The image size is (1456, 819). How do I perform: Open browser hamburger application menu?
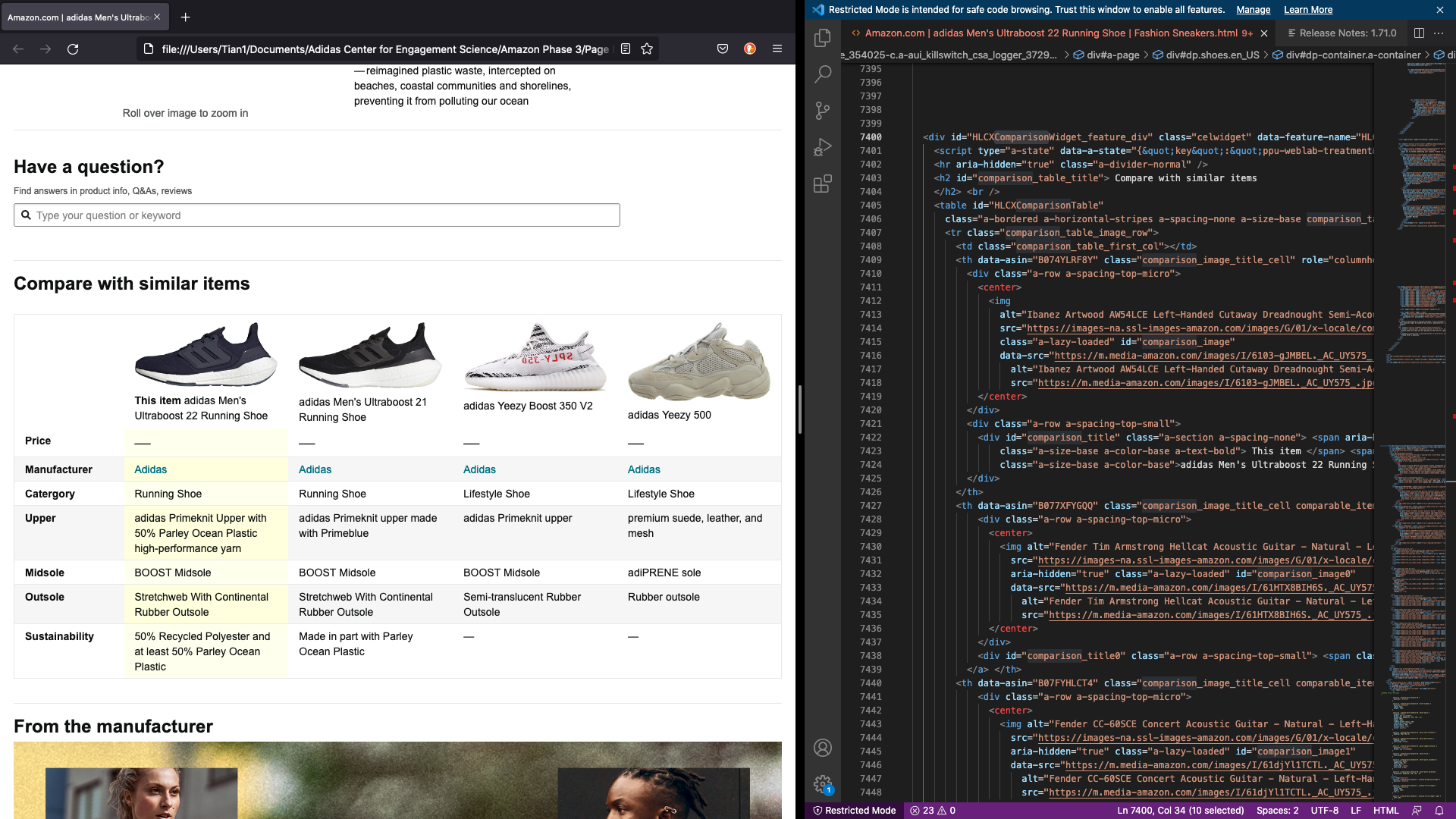(x=777, y=49)
